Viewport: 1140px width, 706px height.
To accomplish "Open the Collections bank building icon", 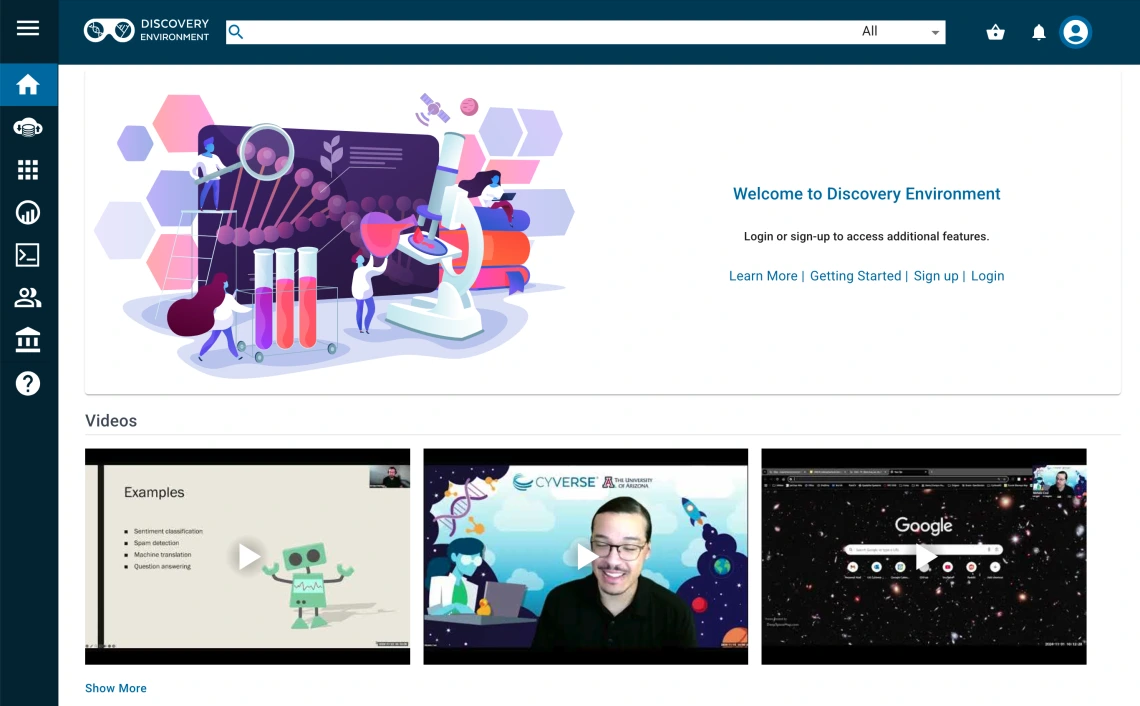I will pos(28,340).
